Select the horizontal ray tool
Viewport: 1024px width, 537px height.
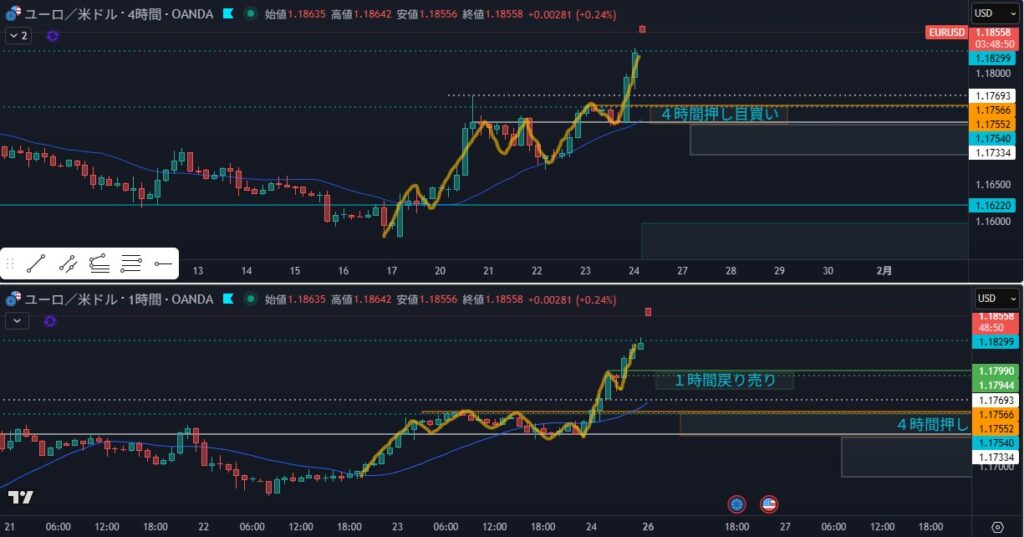(163, 264)
